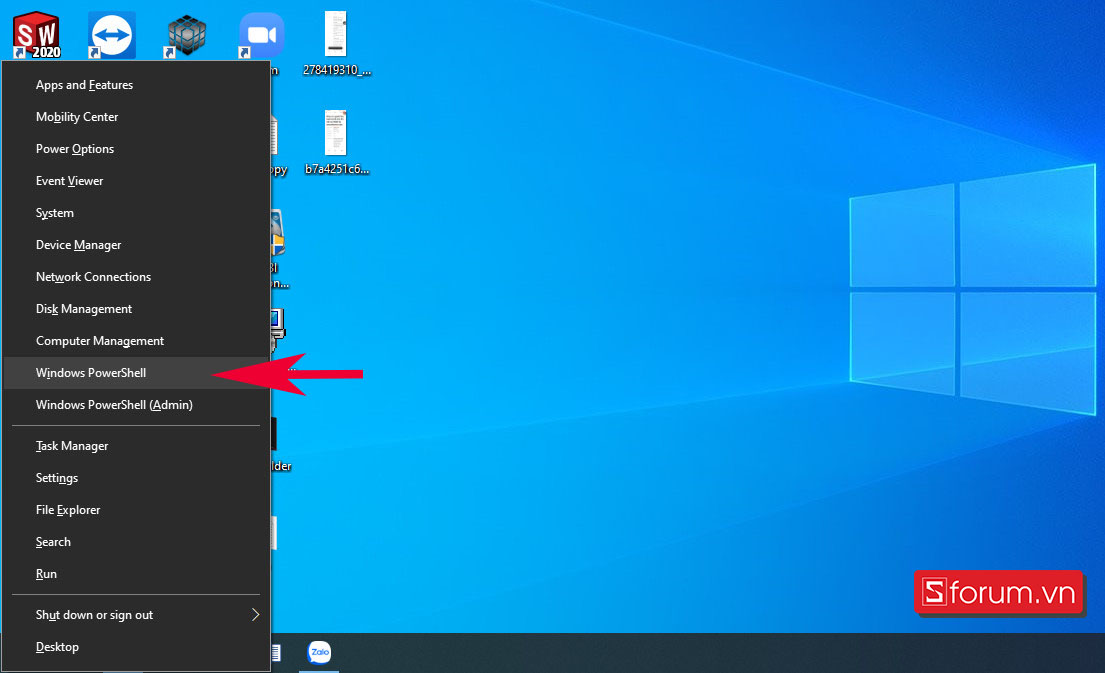Image resolution: width=1105 pixels, height=673 pixels.
Task: Open Network Connections
Action: pos(137,277)
